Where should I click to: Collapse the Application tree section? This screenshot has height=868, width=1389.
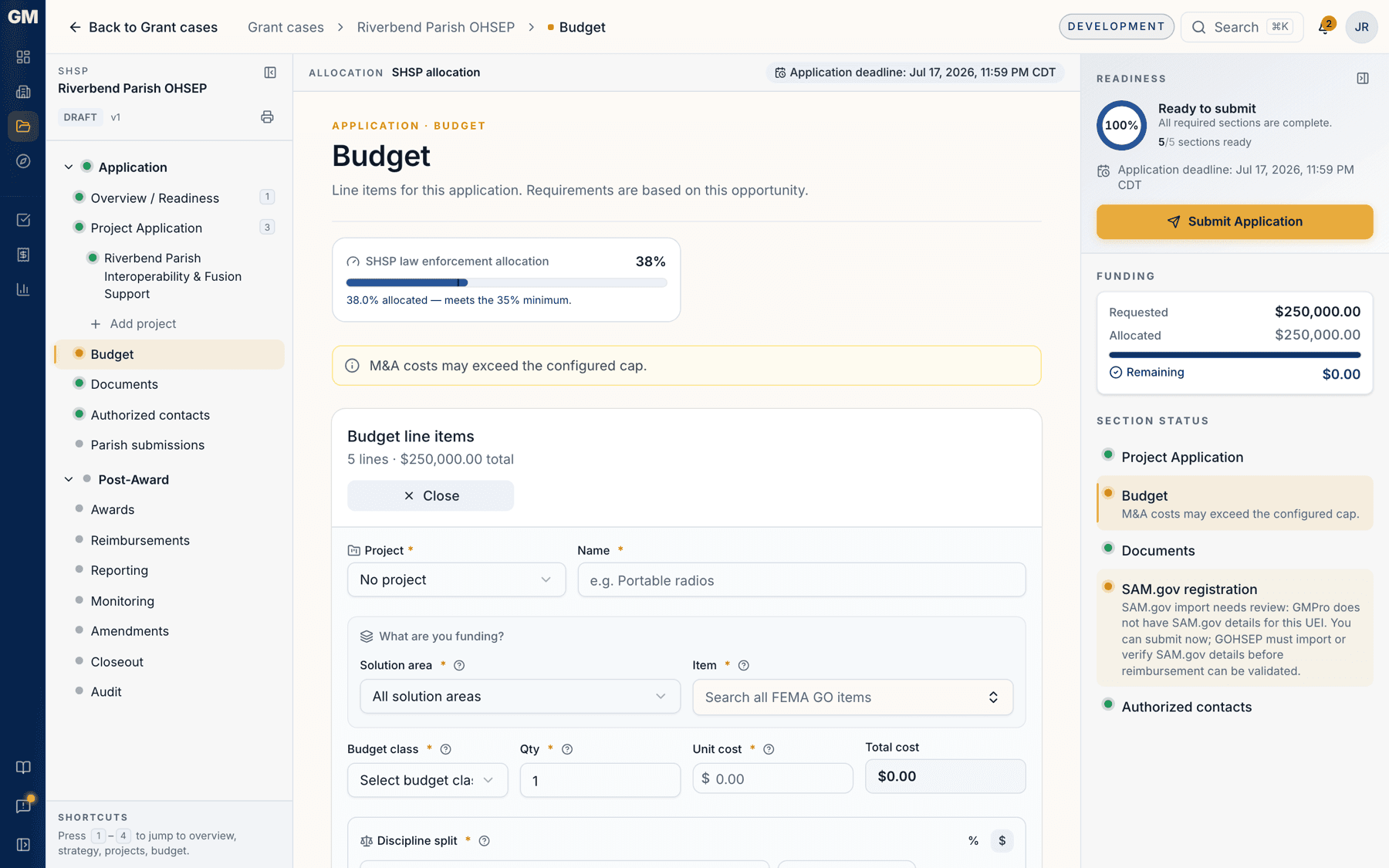pyautogui.click(x=69, y=167)
